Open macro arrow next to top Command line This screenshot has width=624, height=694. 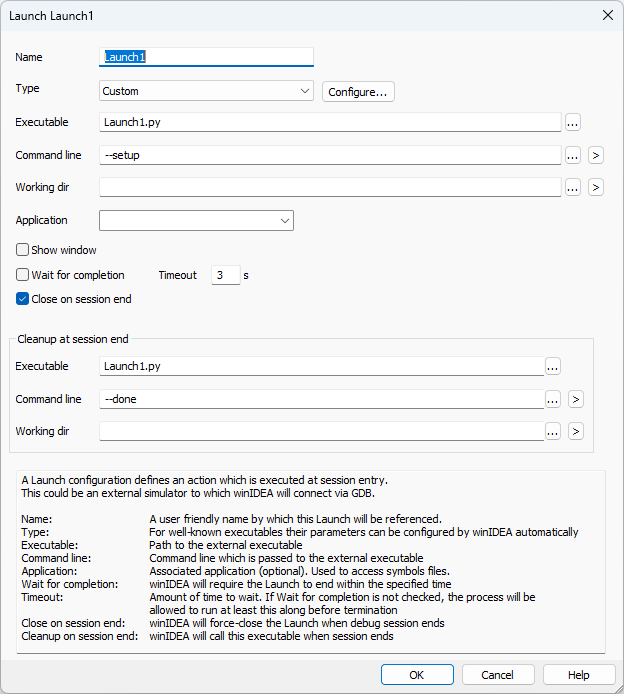coord(595,155)
